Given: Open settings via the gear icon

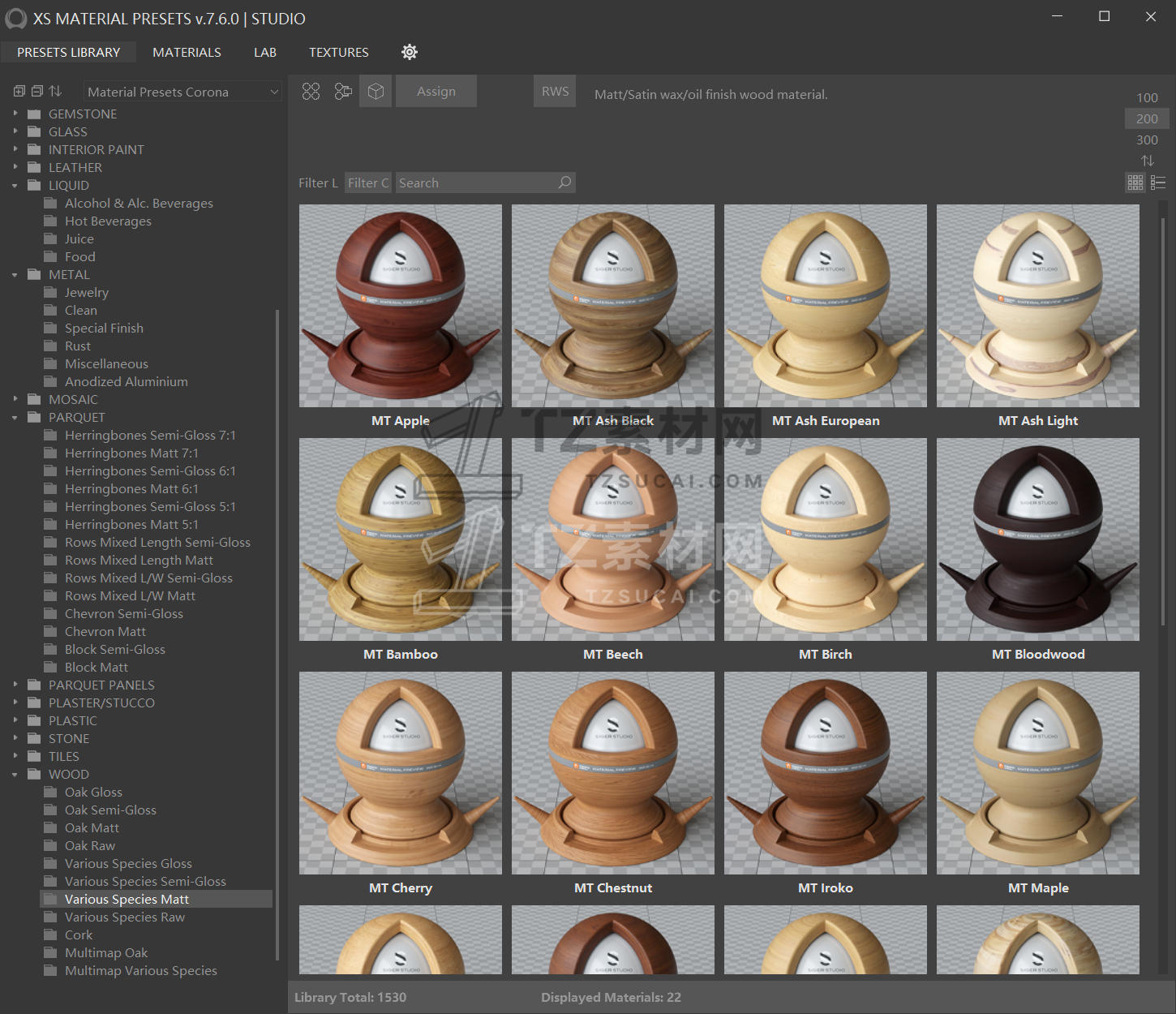Looking at the screenshot, I should [410, 52].
